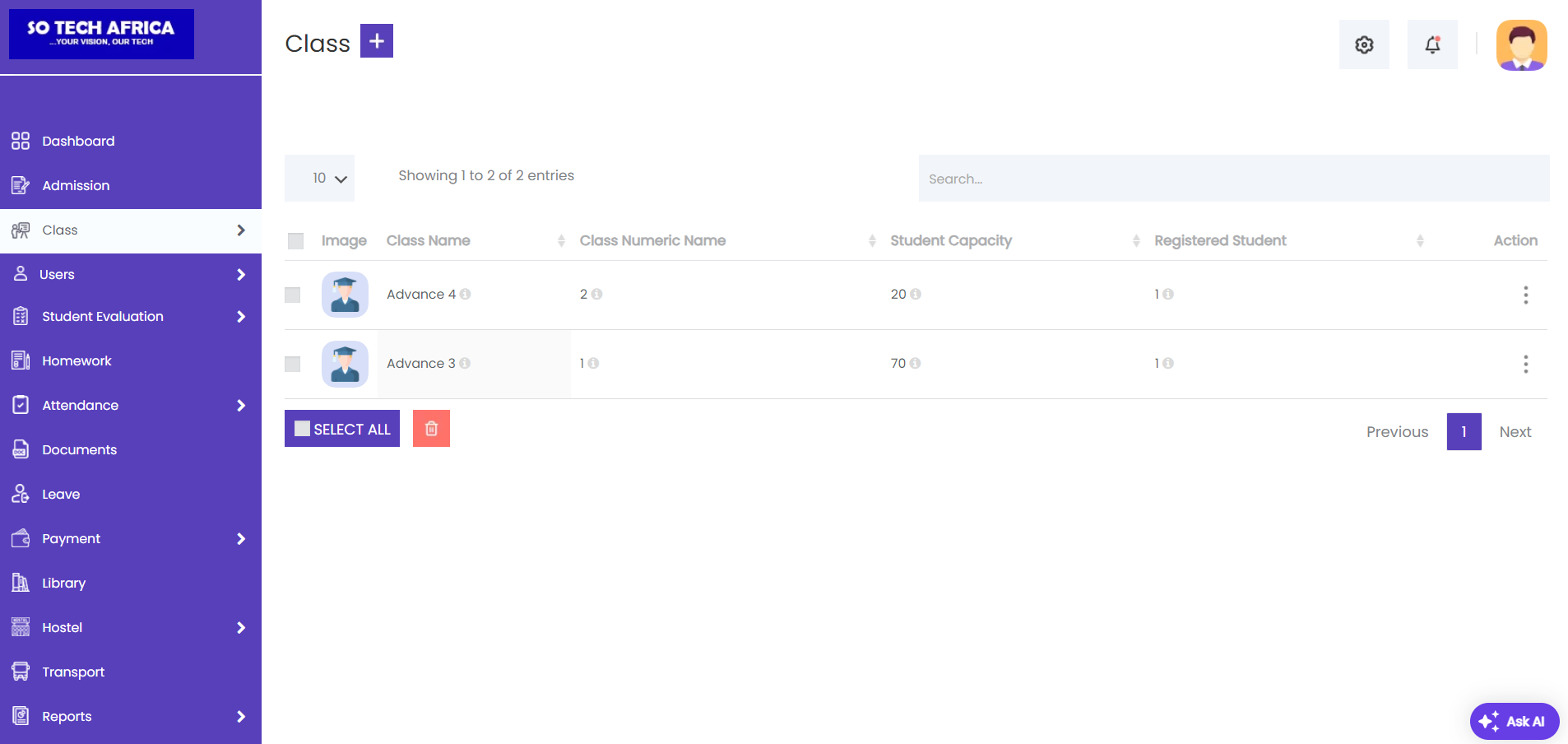Image resolution: width=1568 pixels, height=744 pixels.
Task: Open three-dot menu for Advance 3 row
Action: point(1525,365)
